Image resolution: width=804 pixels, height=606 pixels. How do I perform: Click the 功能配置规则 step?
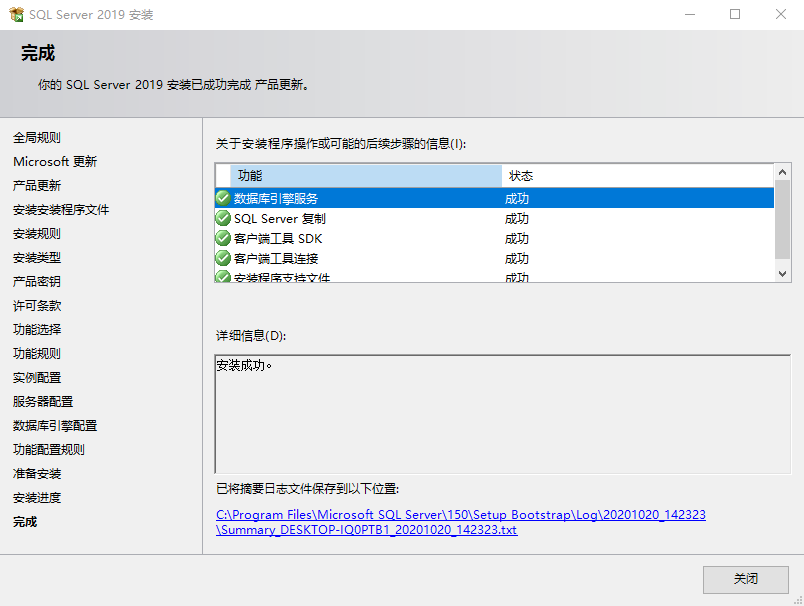[49, 450]
